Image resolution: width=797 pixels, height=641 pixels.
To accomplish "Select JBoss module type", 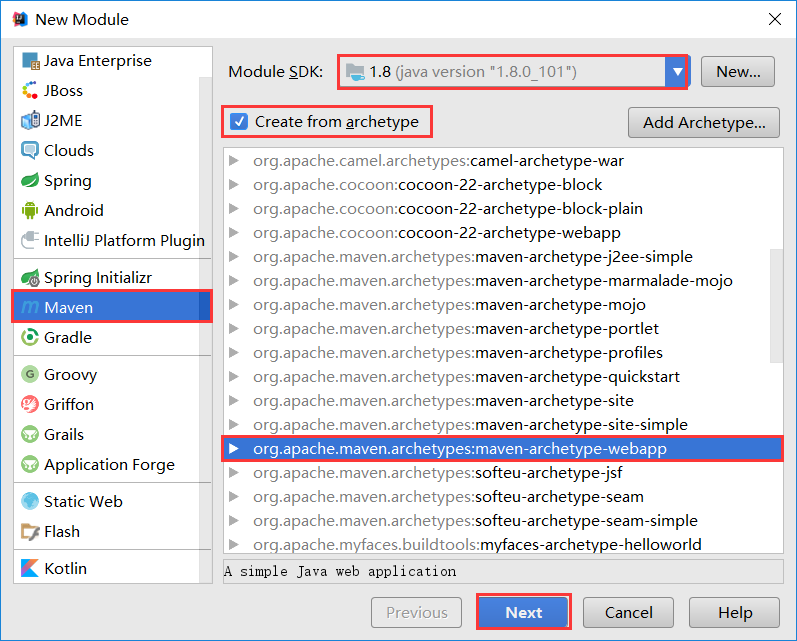I will [x=107, y=90].
